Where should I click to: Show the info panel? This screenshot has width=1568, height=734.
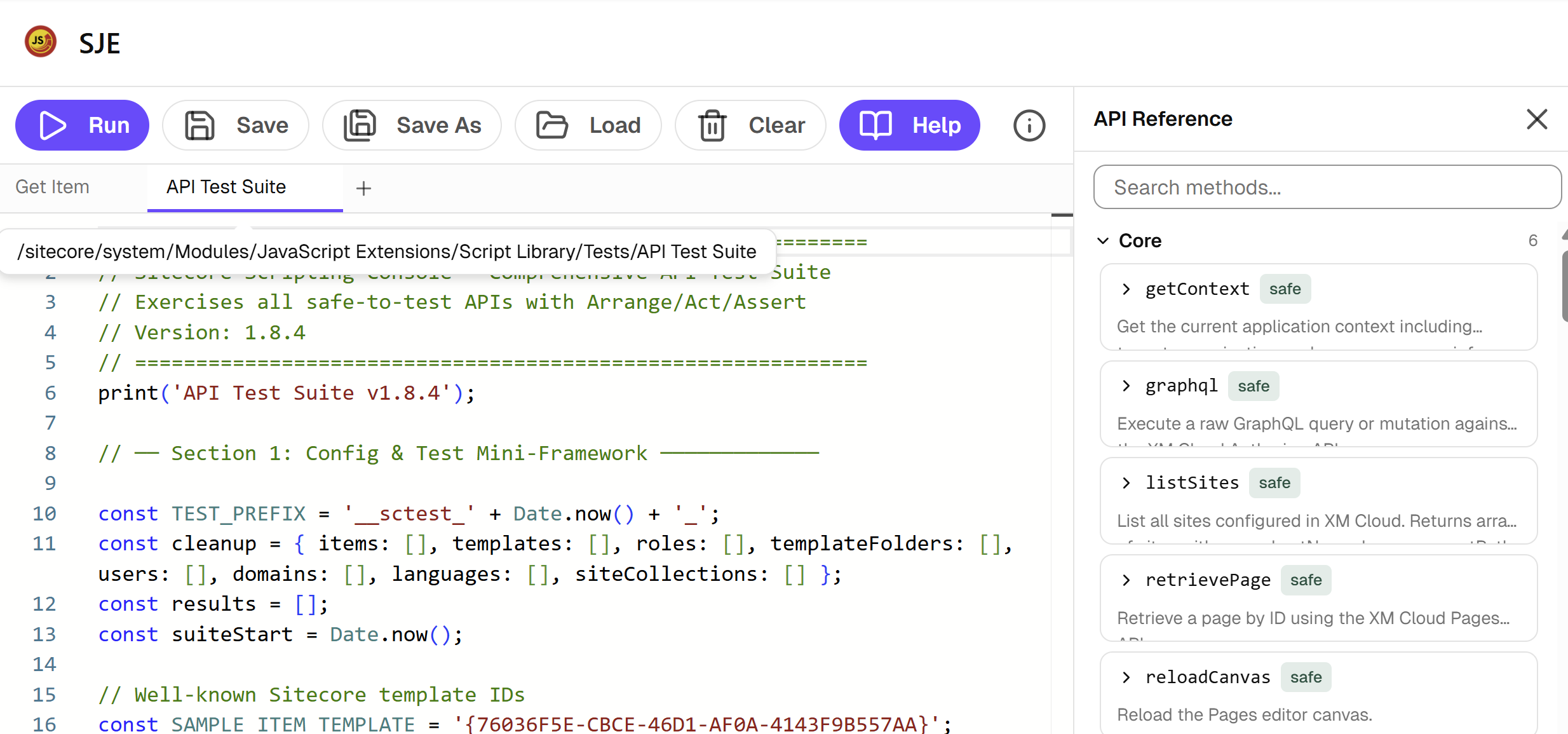coord(1029,125)
